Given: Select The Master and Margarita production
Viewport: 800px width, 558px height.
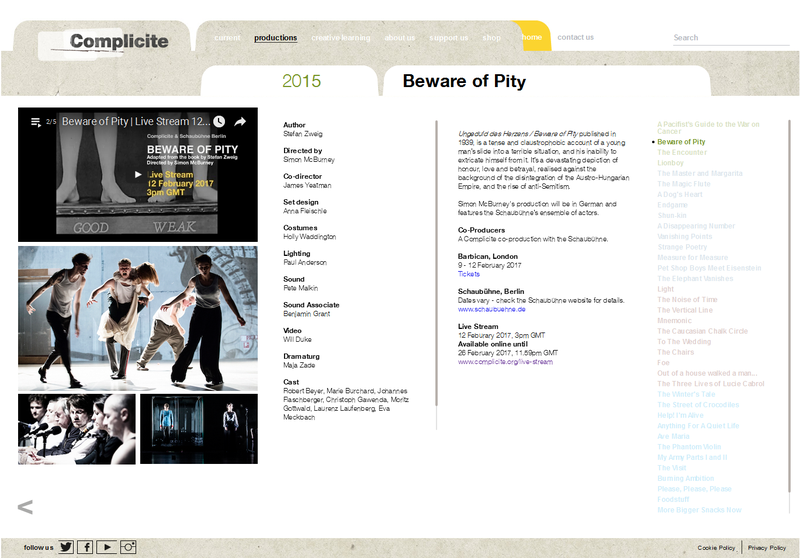Looking at the screenshot, I should [700, 173].
